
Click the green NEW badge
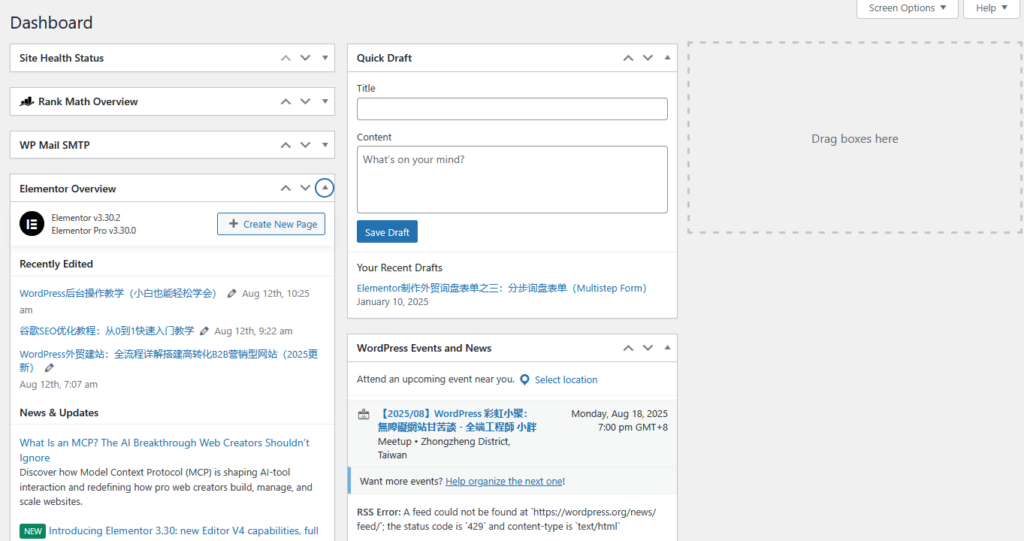(x=33, y=531)
